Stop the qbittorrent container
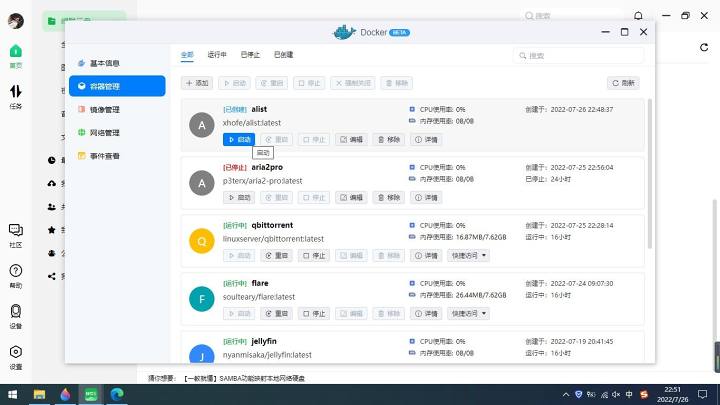The image size is (720, 405). (x=314, y=255)
